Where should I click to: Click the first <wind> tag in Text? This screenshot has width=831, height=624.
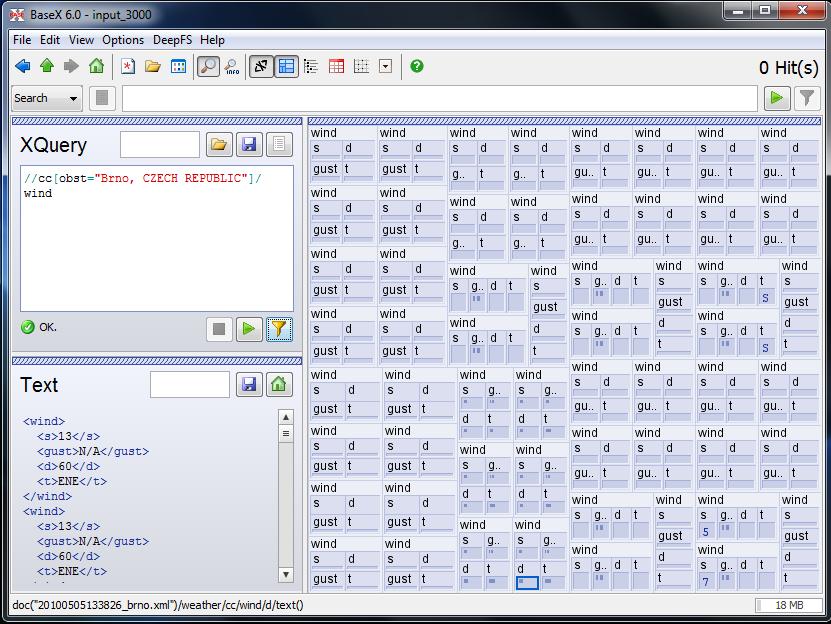[x=44, y=421]
